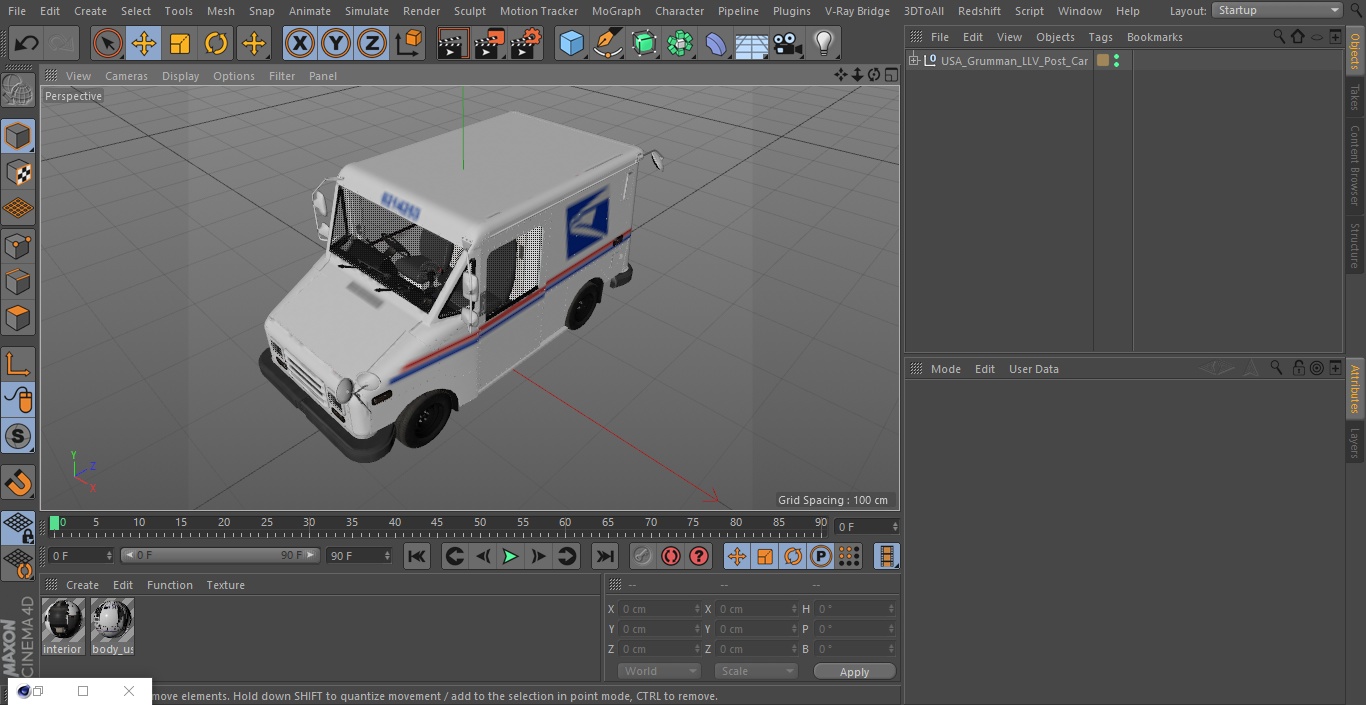Add a Camera object
1366x705 pixels.
pos(788,43)
